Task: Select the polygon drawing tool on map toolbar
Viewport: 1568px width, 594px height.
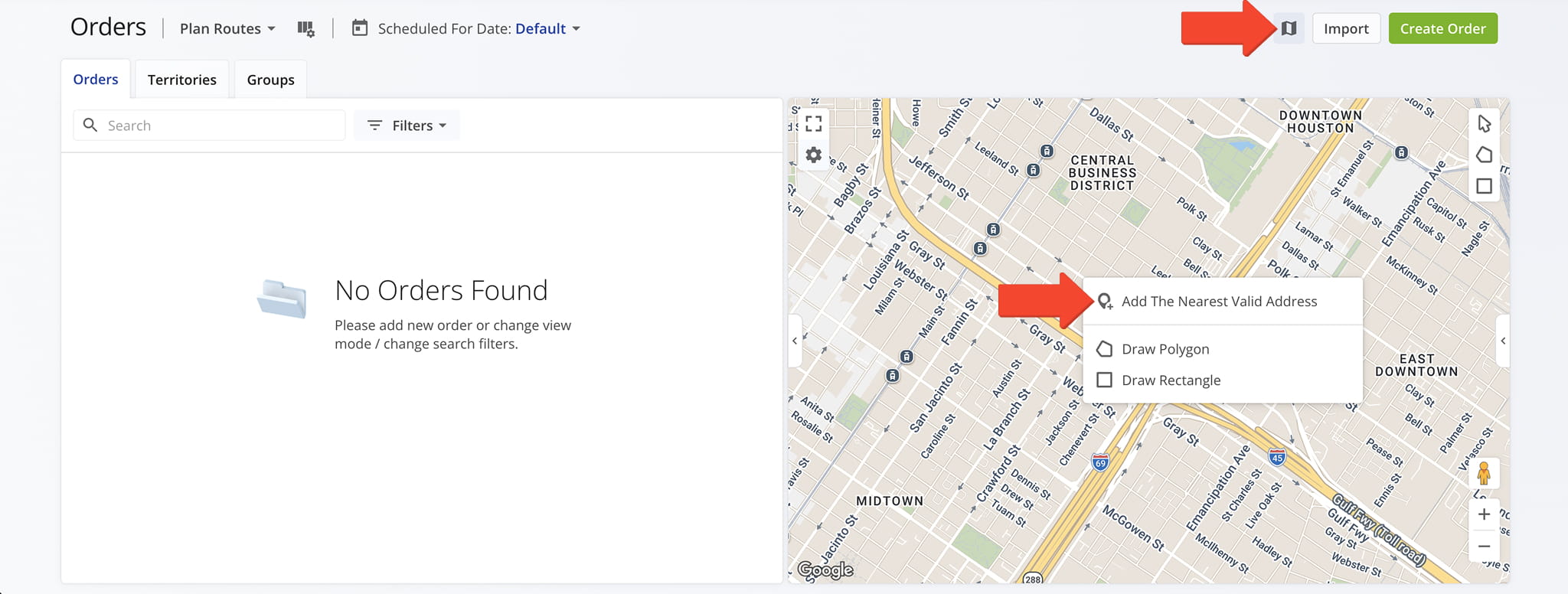Action: pyautogui.click(x=1484, y=155)
